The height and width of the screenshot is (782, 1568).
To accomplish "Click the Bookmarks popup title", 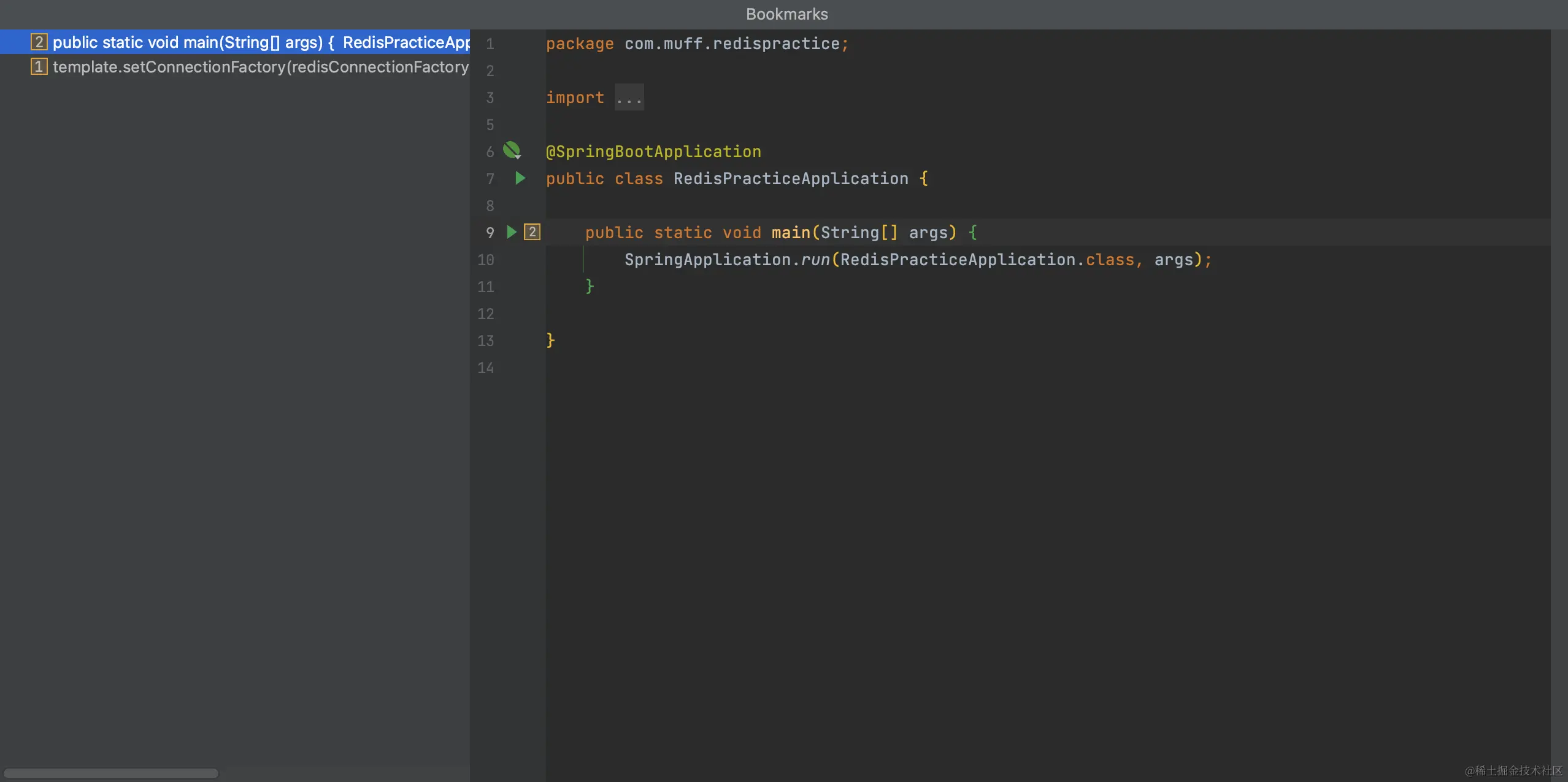I will [x=786, y=14].
